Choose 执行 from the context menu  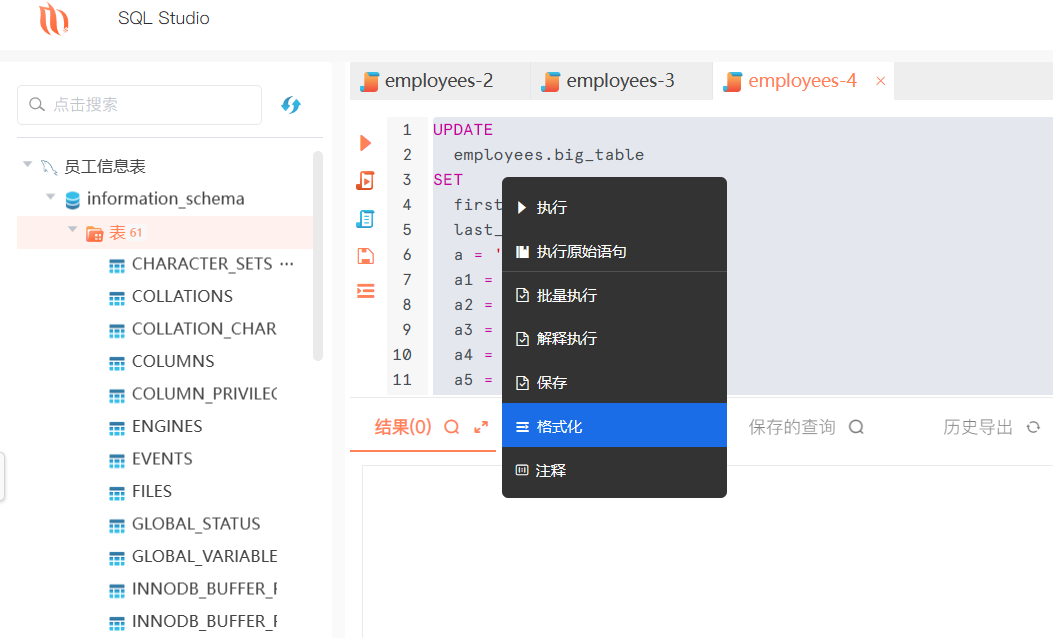tap(614, 208)
